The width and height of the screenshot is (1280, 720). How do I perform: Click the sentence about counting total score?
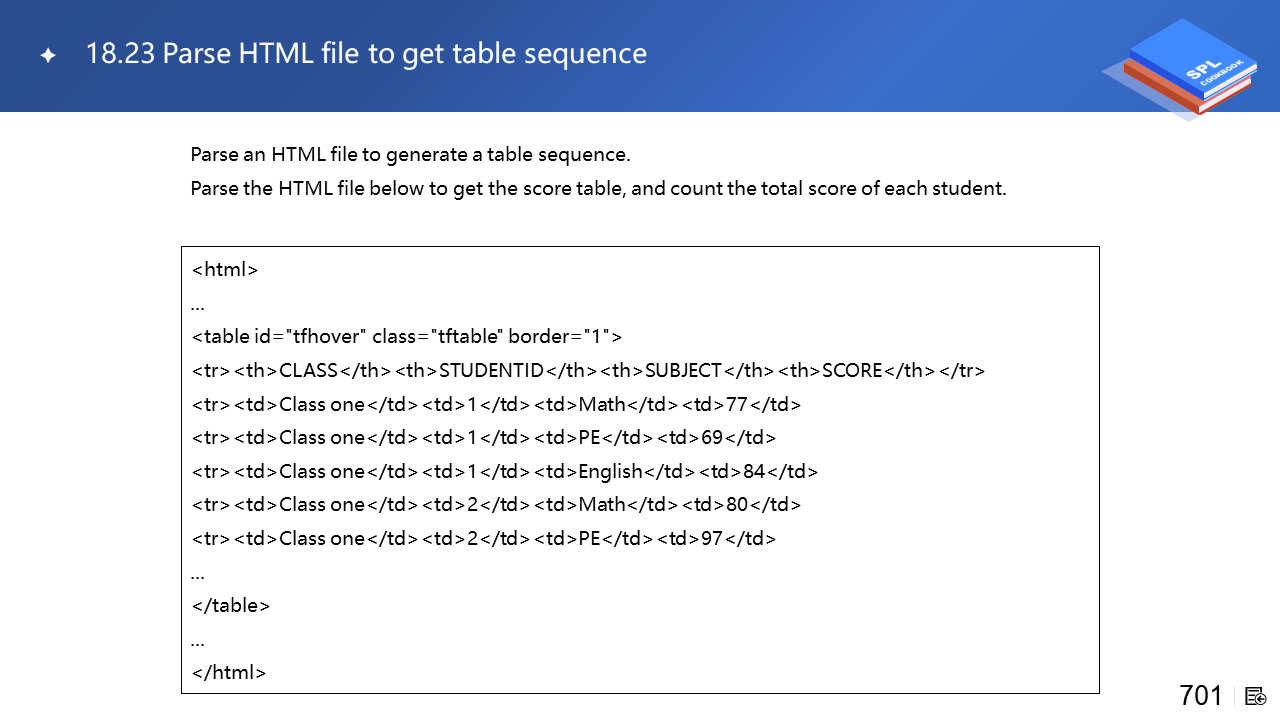(x=598, y=188)
